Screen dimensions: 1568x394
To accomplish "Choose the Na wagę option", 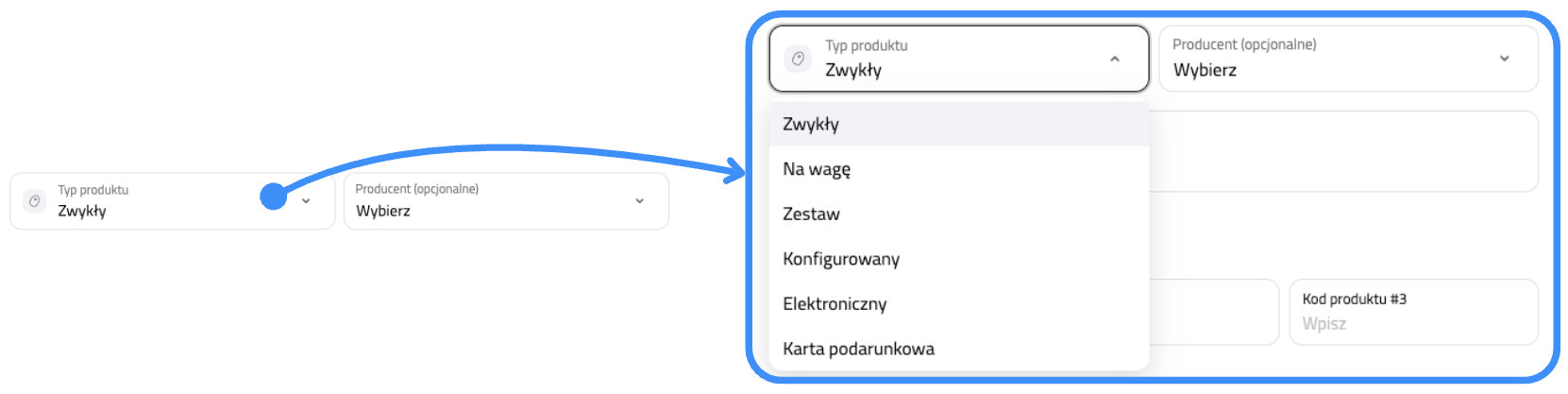I will [x=817, y=169].
